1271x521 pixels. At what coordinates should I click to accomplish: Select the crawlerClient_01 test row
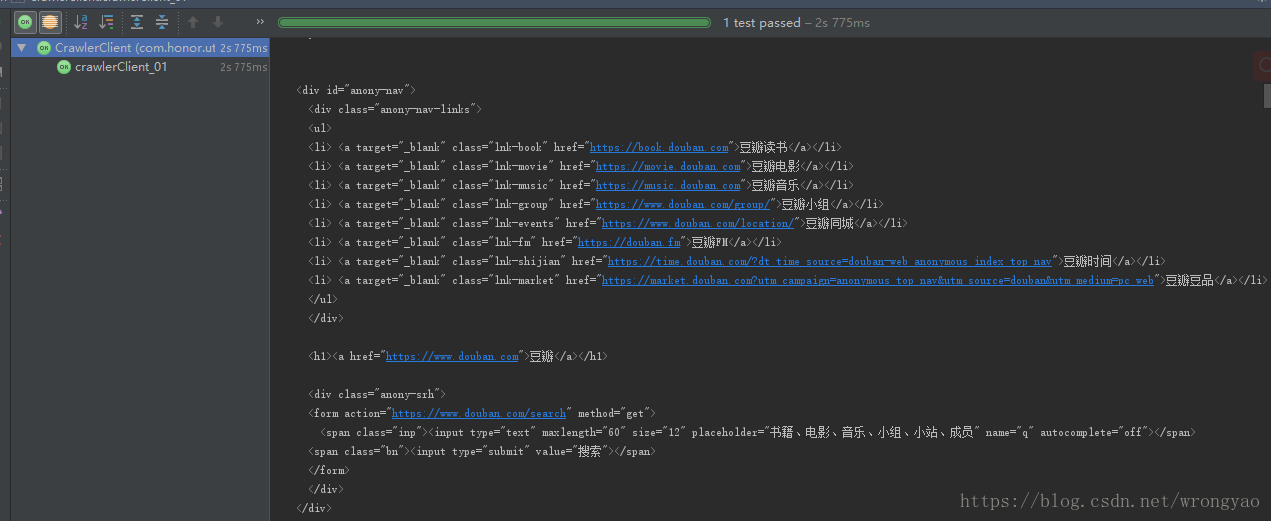[140, 67]
